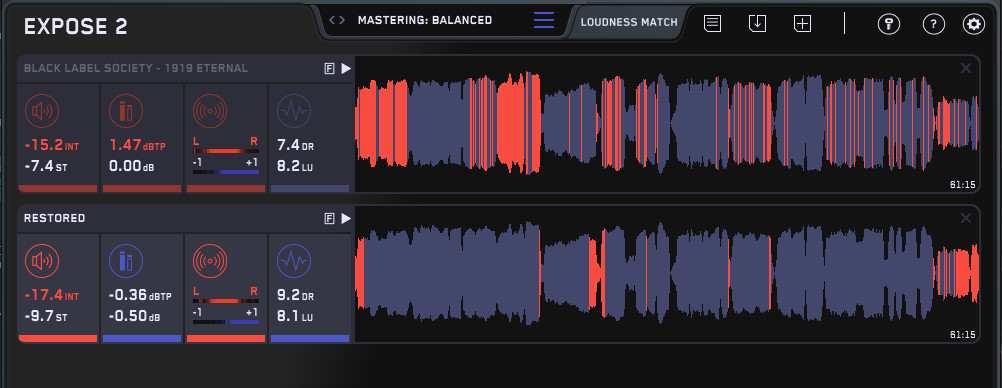Image resolution: width=1002 pixels, height=388 pixels.
Task: Play the Black Label Society track
Action: coord(346,68)
